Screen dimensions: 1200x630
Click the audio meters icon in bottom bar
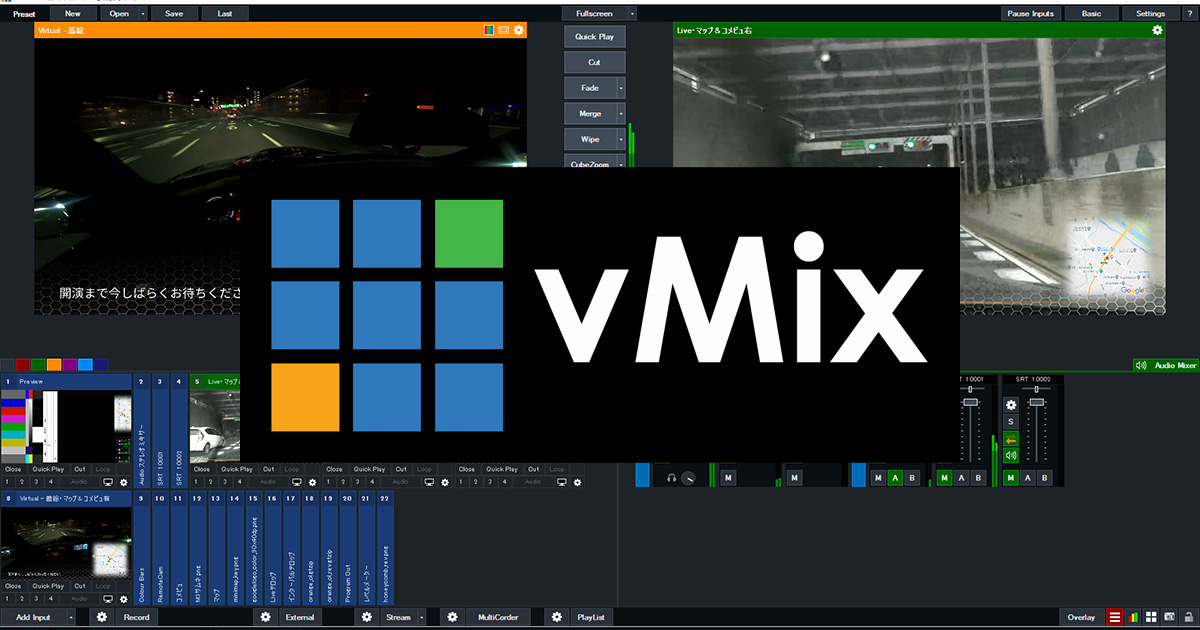click(1133, 618)
